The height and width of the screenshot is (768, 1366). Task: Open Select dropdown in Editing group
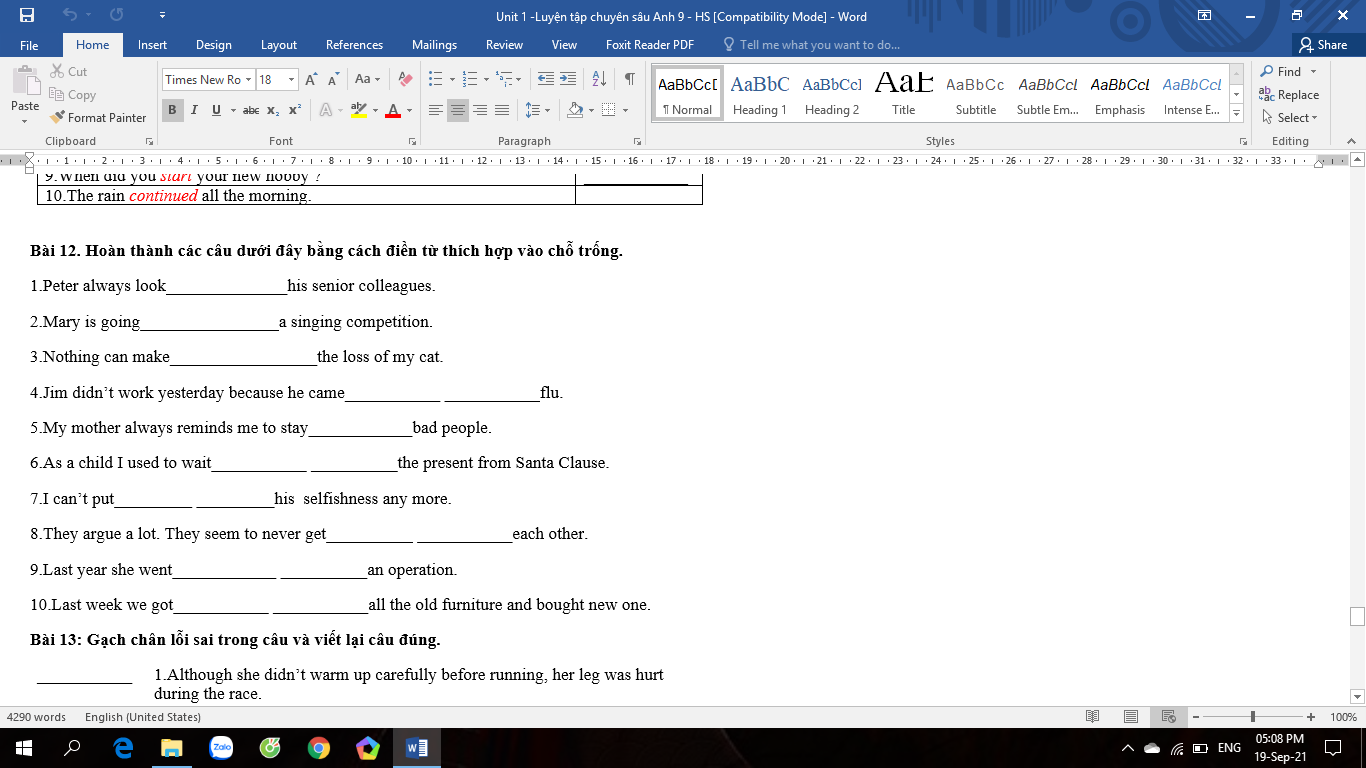[1290, 118]
